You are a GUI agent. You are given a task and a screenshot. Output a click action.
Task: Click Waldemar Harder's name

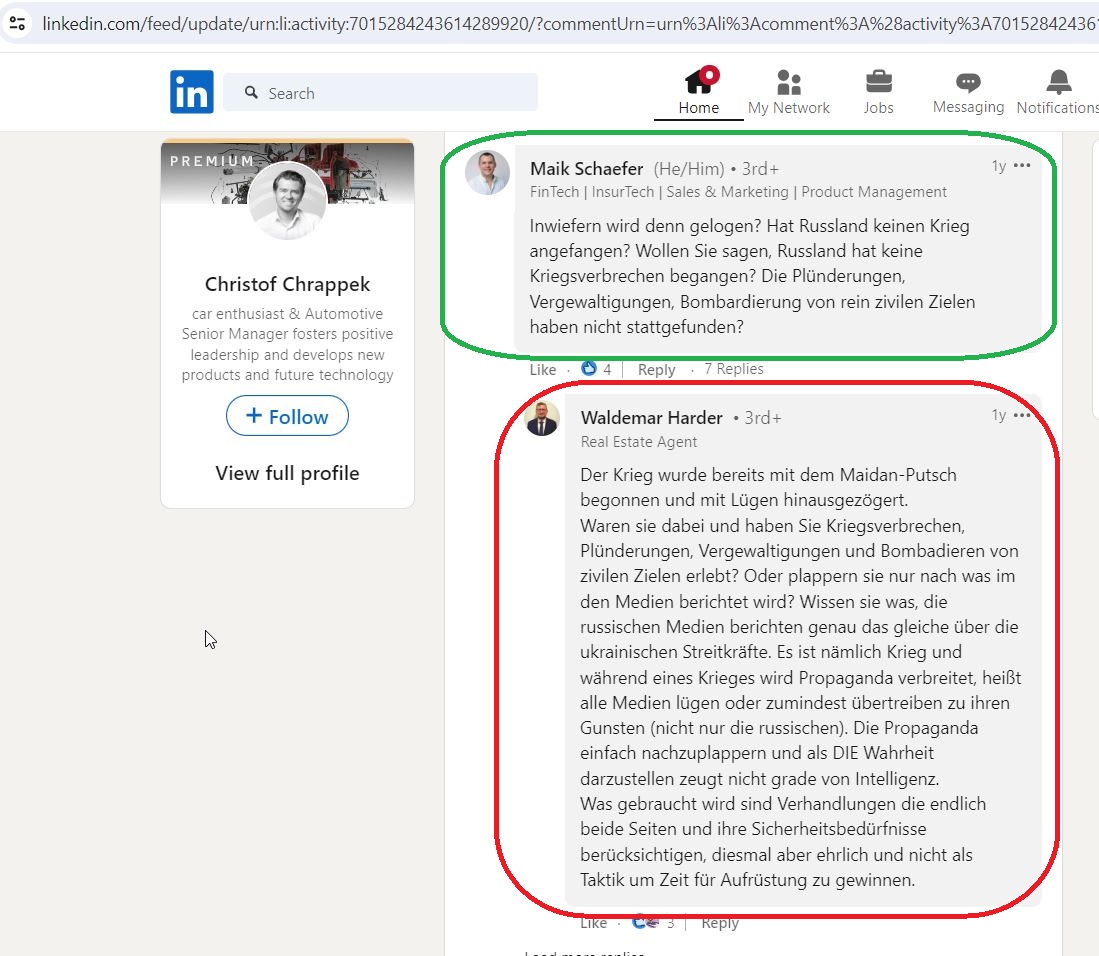pos(651,418)
